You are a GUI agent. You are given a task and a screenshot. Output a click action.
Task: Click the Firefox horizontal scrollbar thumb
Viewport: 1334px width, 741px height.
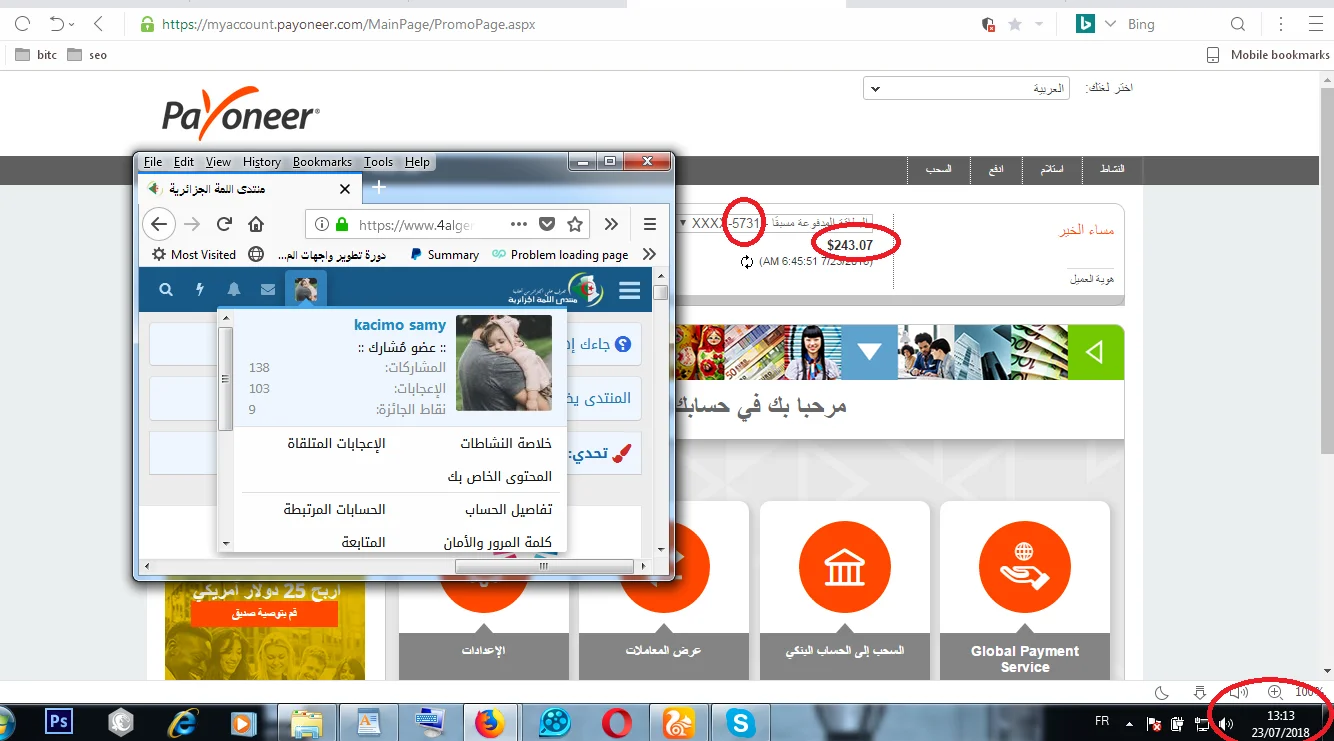click(x=543, y=566)
